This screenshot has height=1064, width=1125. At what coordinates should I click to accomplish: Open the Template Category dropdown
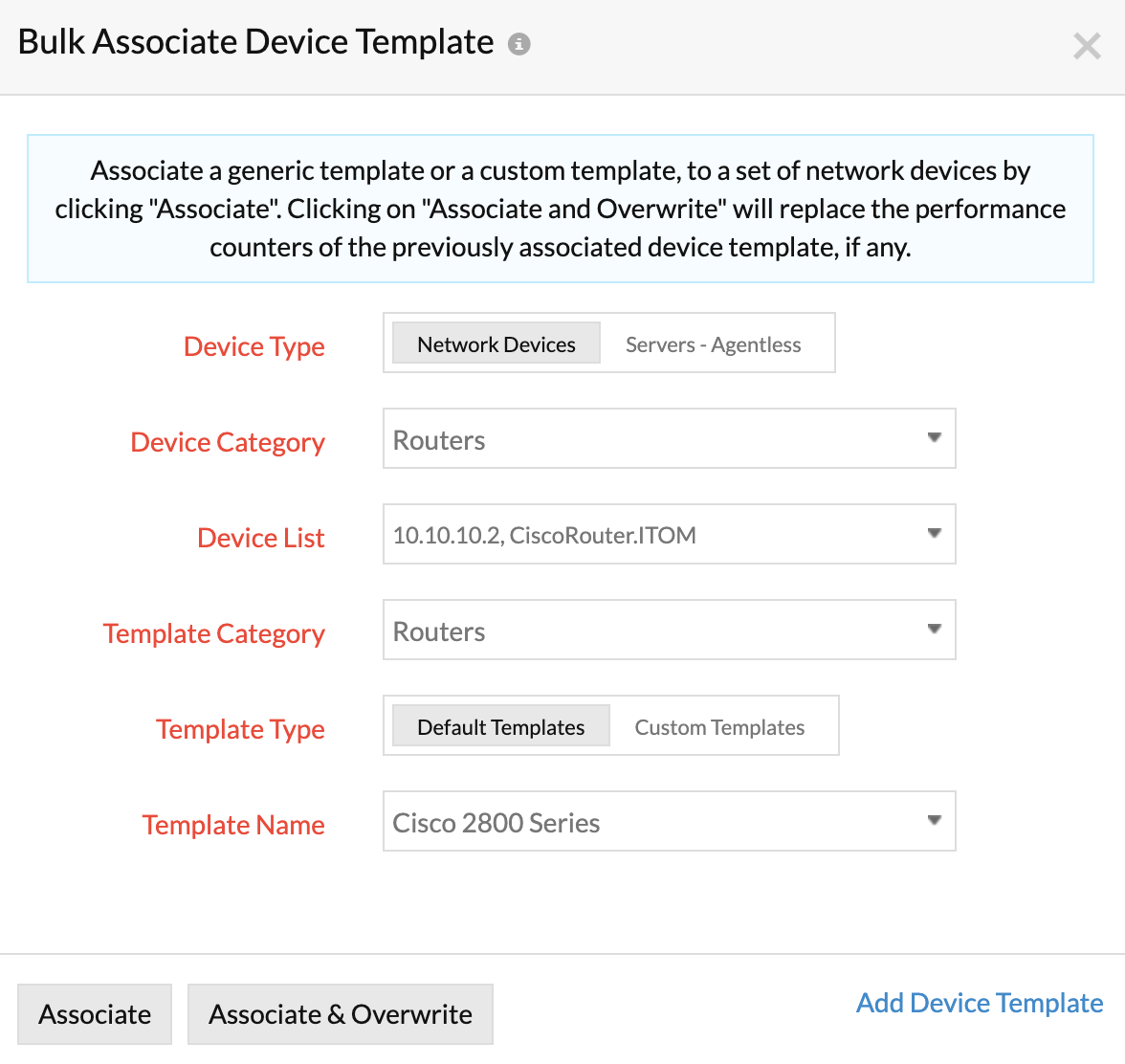(670, 630)
